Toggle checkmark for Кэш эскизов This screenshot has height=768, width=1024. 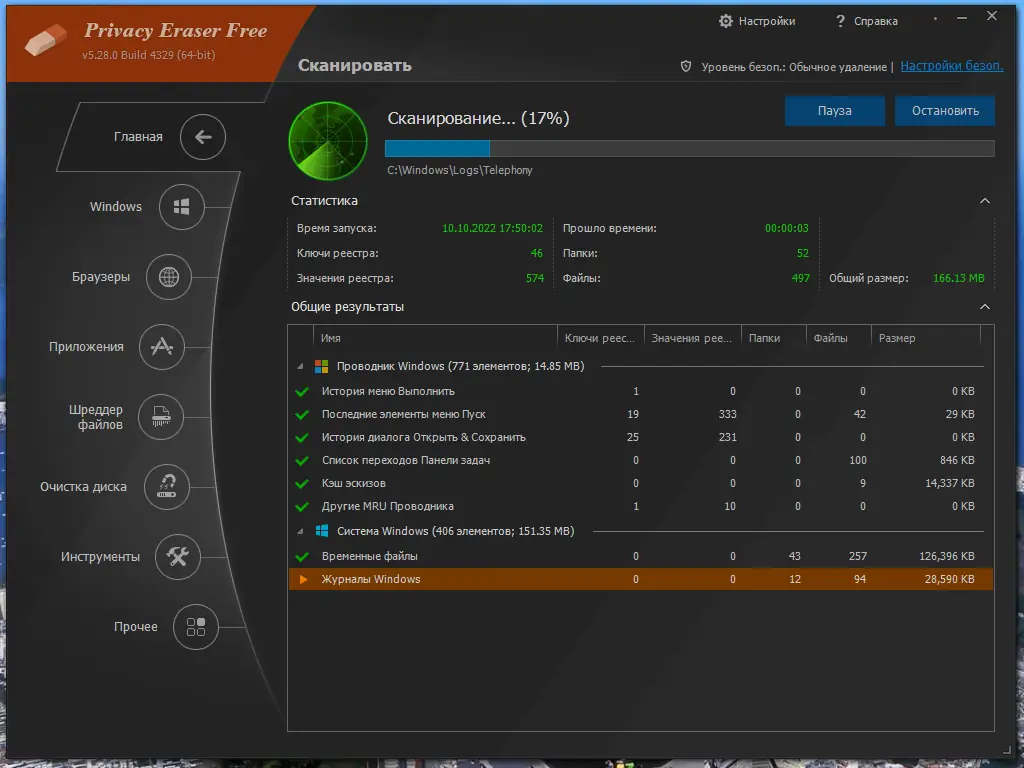point(302,484)
